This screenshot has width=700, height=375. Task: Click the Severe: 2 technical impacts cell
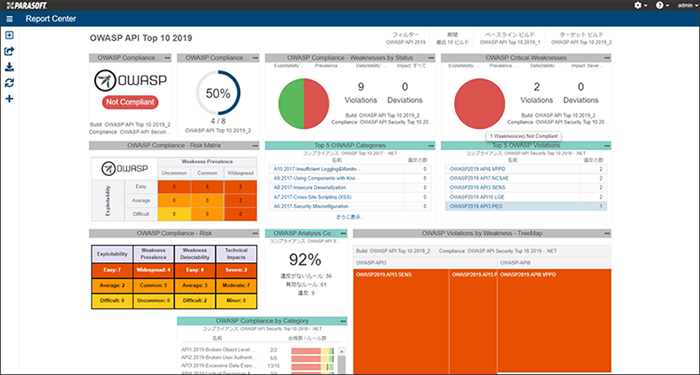(x=236, y=271)
